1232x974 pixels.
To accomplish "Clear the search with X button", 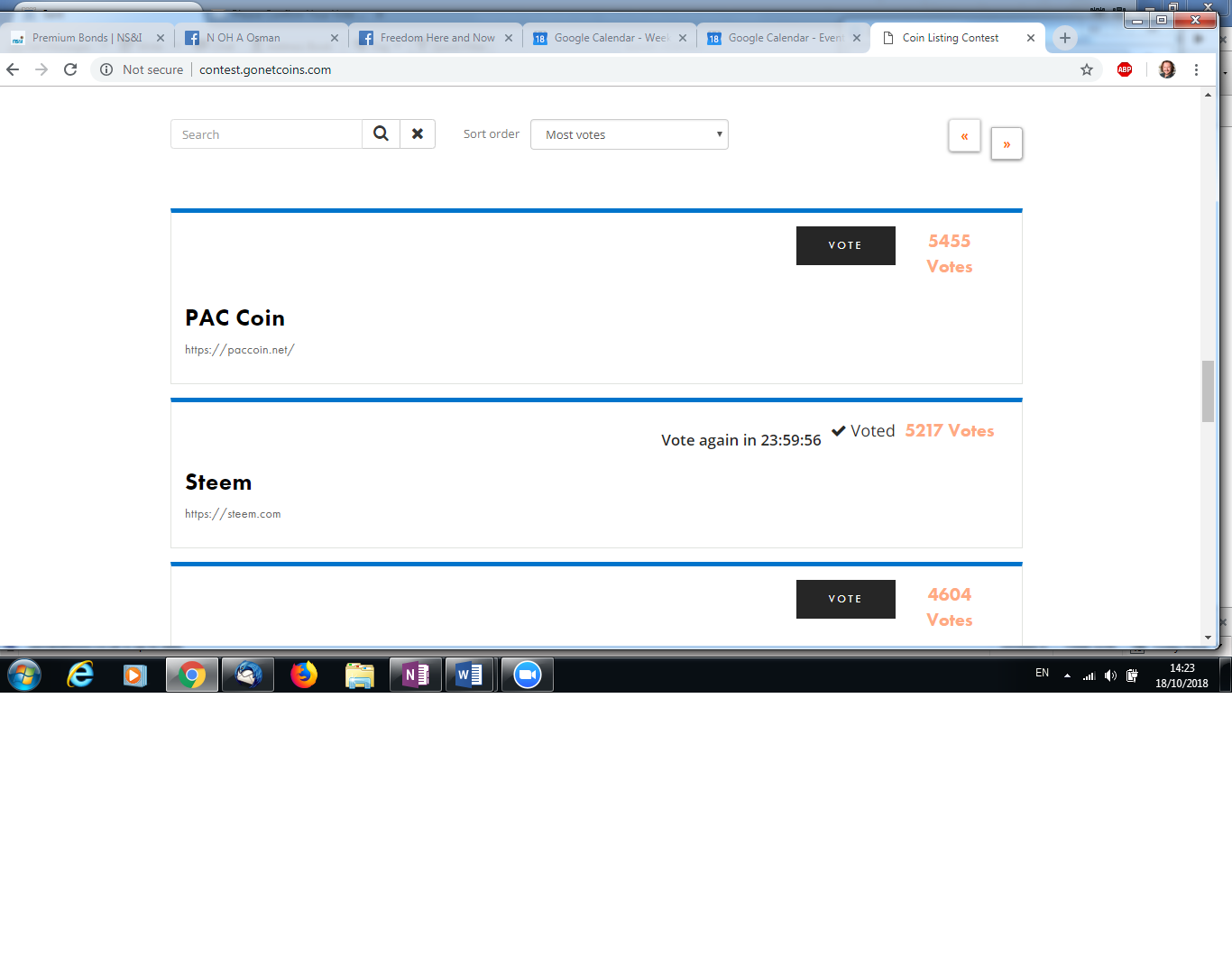I will tap(418, 133).
